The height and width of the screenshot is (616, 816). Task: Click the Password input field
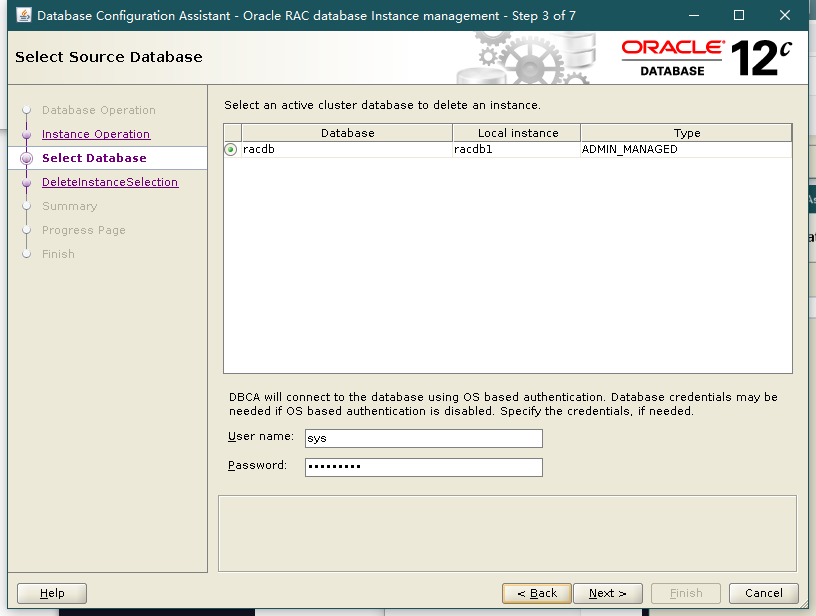(x=424, y=467)
